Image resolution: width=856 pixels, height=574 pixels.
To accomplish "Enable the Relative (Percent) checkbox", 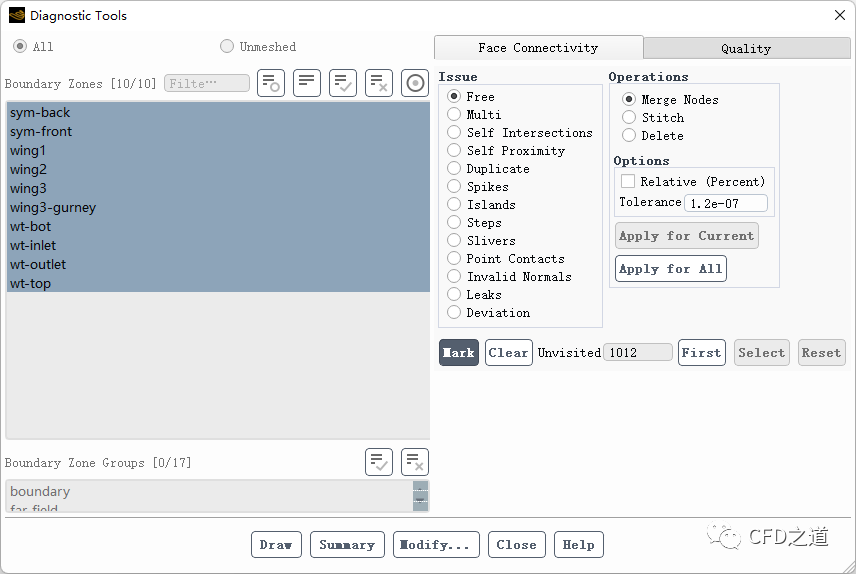I will click(x=628, y=182).
